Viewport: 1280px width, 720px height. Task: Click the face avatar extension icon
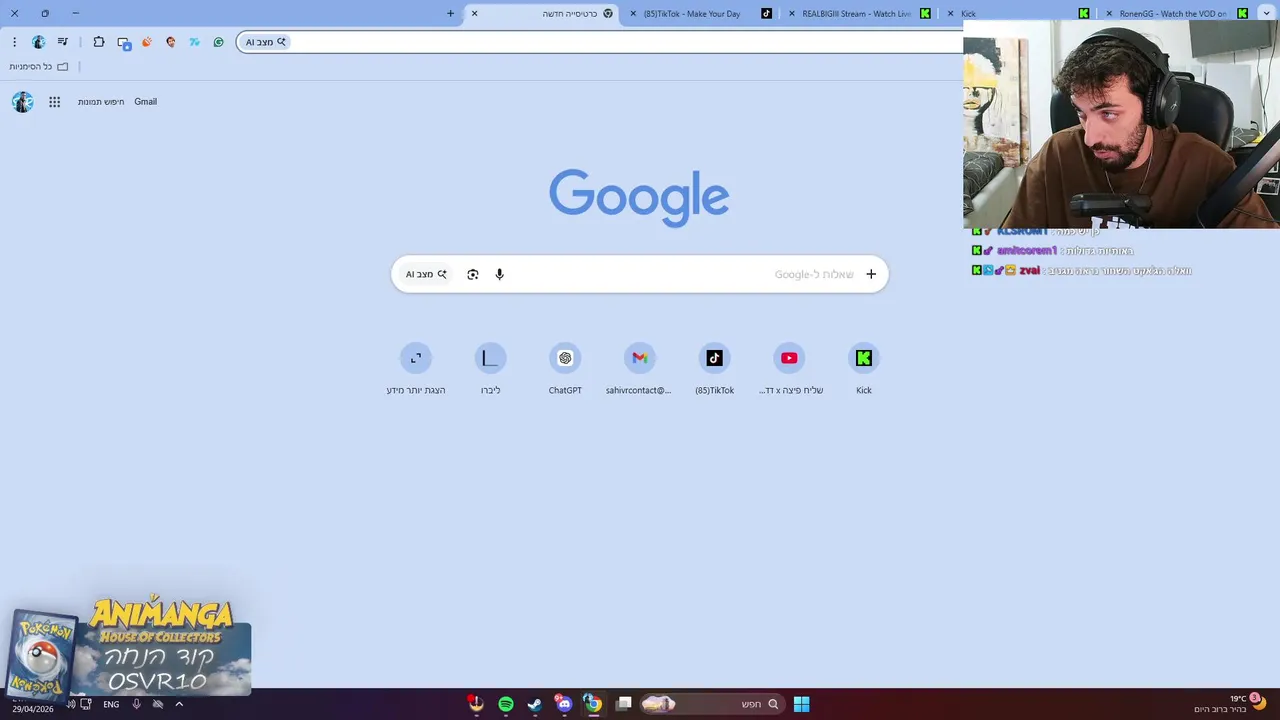171,42
